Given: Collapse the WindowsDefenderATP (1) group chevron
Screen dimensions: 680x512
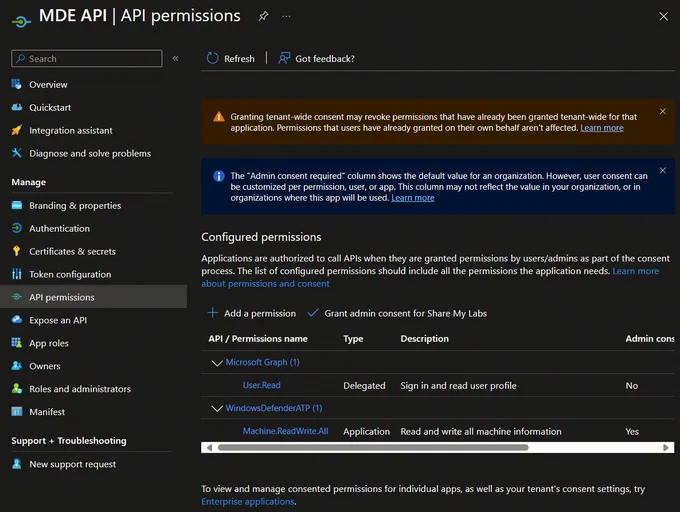Looking at the screenshot, I should click(217, 408).
